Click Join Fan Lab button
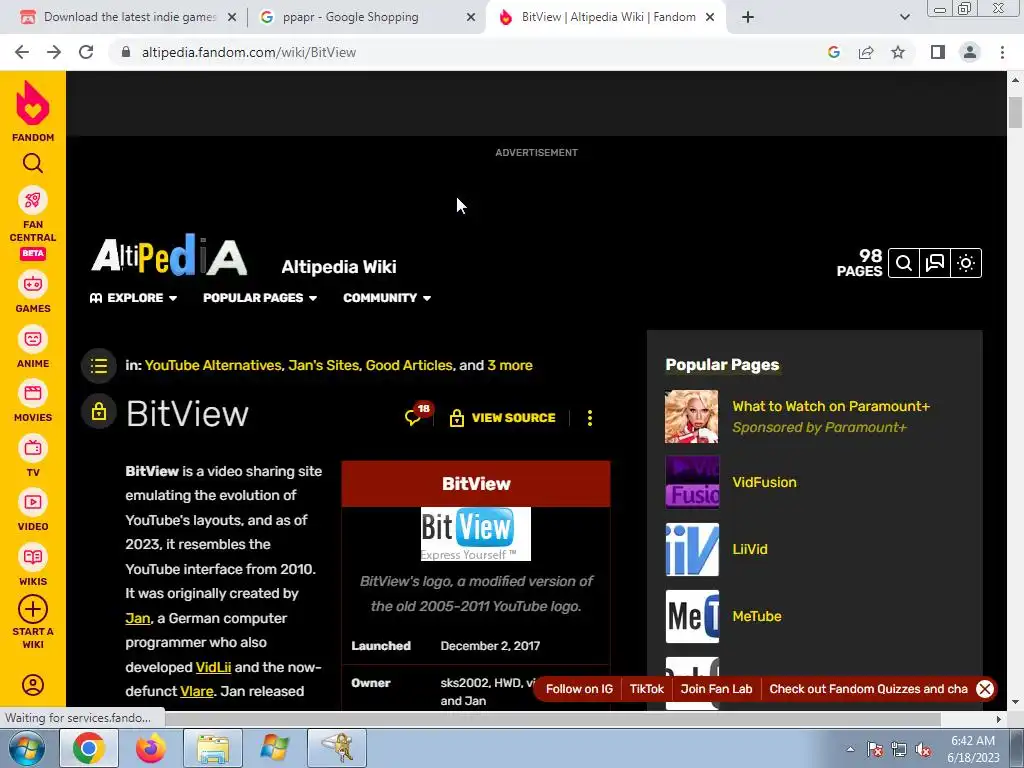This screenshot has height=768, width=1024. [x=716, y=689]
